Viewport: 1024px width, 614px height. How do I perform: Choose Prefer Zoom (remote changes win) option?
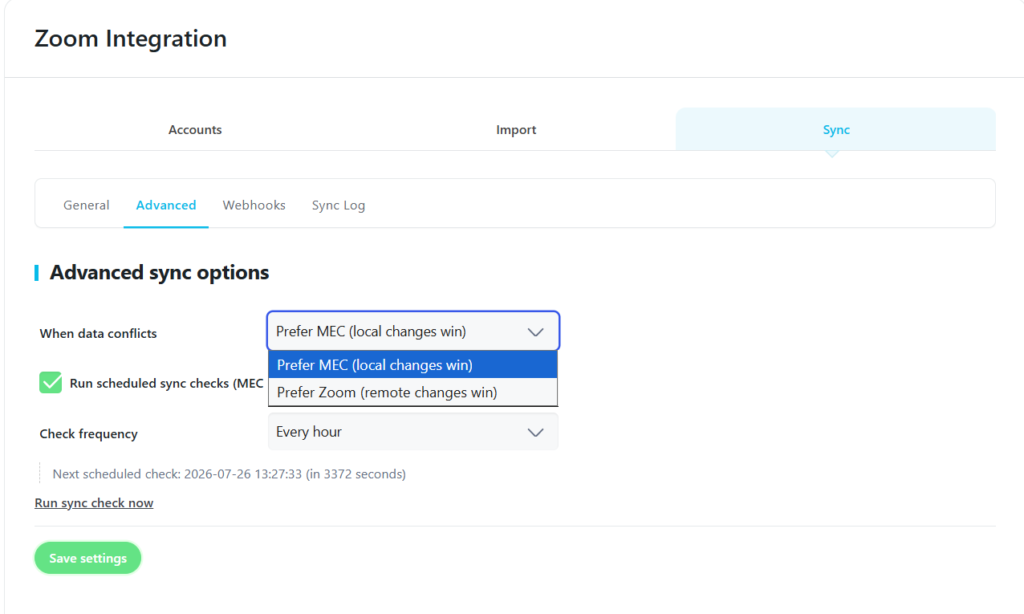413,392
